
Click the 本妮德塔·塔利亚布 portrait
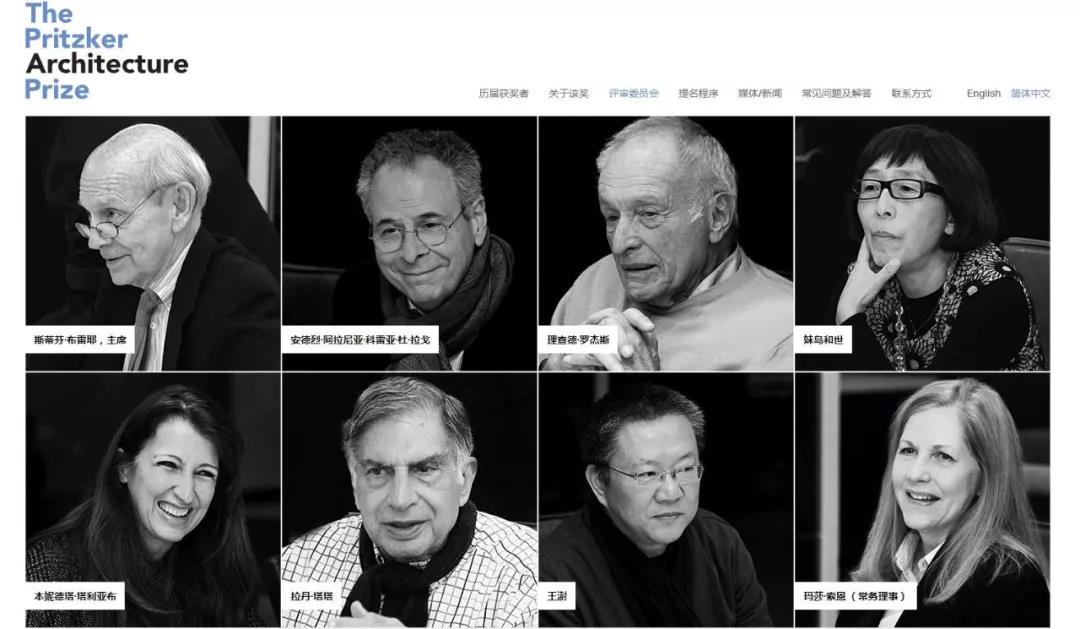[x=153, y=500]
